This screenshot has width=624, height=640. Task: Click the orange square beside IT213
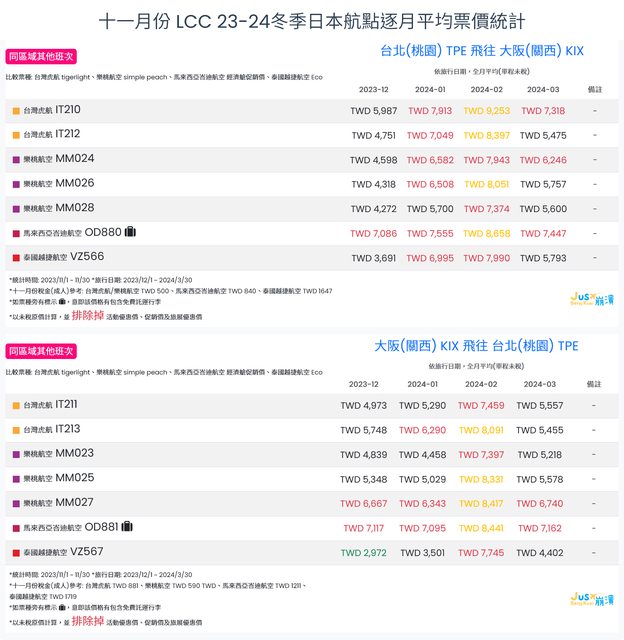(16, 430)
